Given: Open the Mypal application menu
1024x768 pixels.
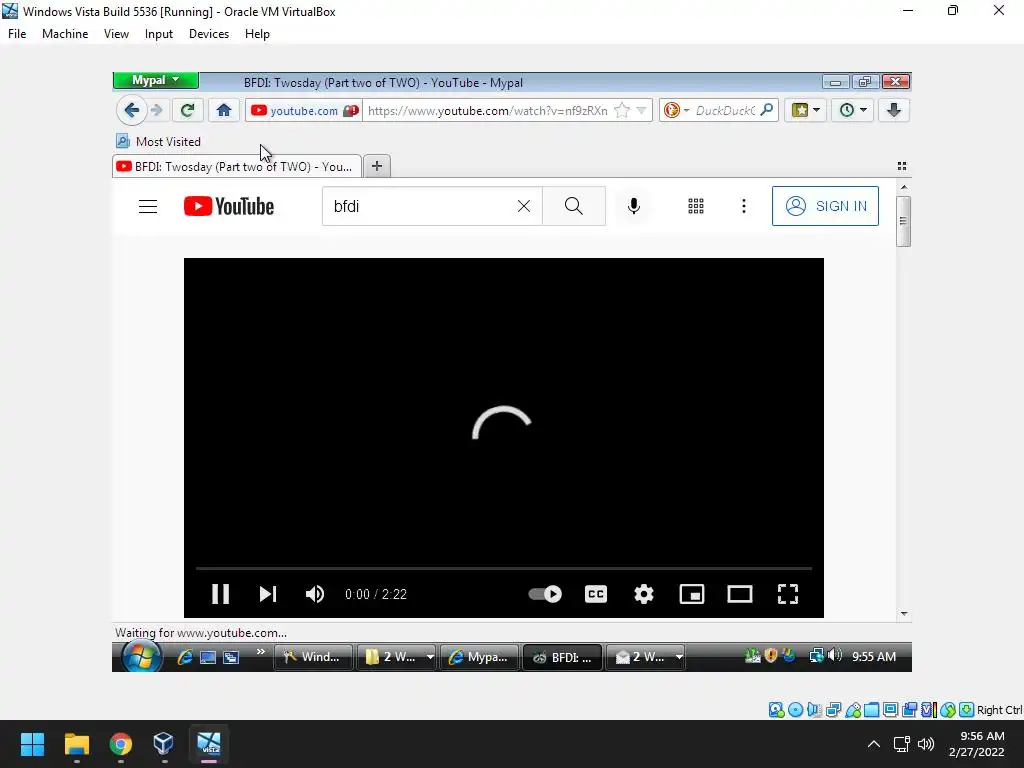Looking at the screenshot, I should [x=155, y=80].
